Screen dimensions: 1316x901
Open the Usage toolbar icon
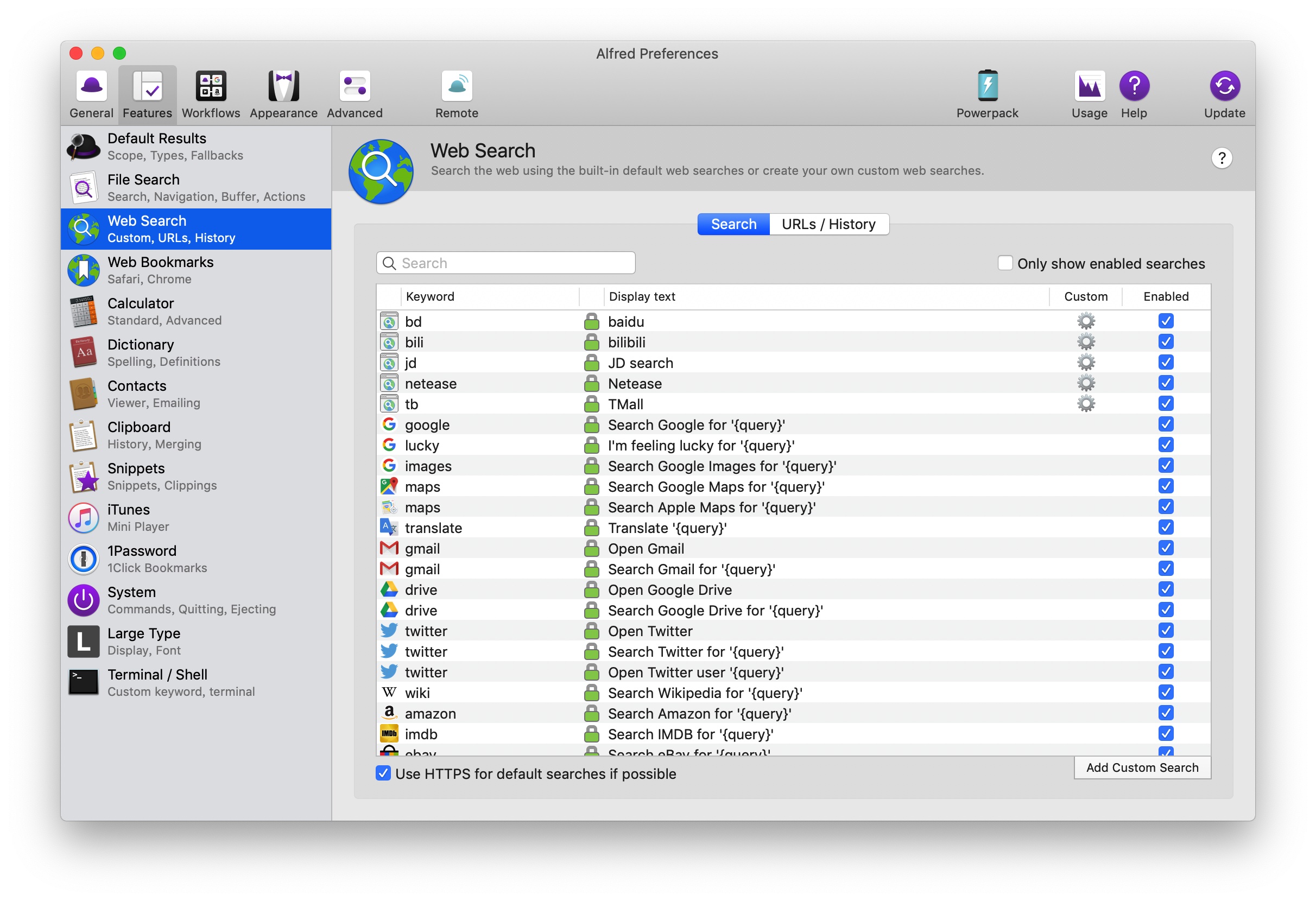point(1089,94)
